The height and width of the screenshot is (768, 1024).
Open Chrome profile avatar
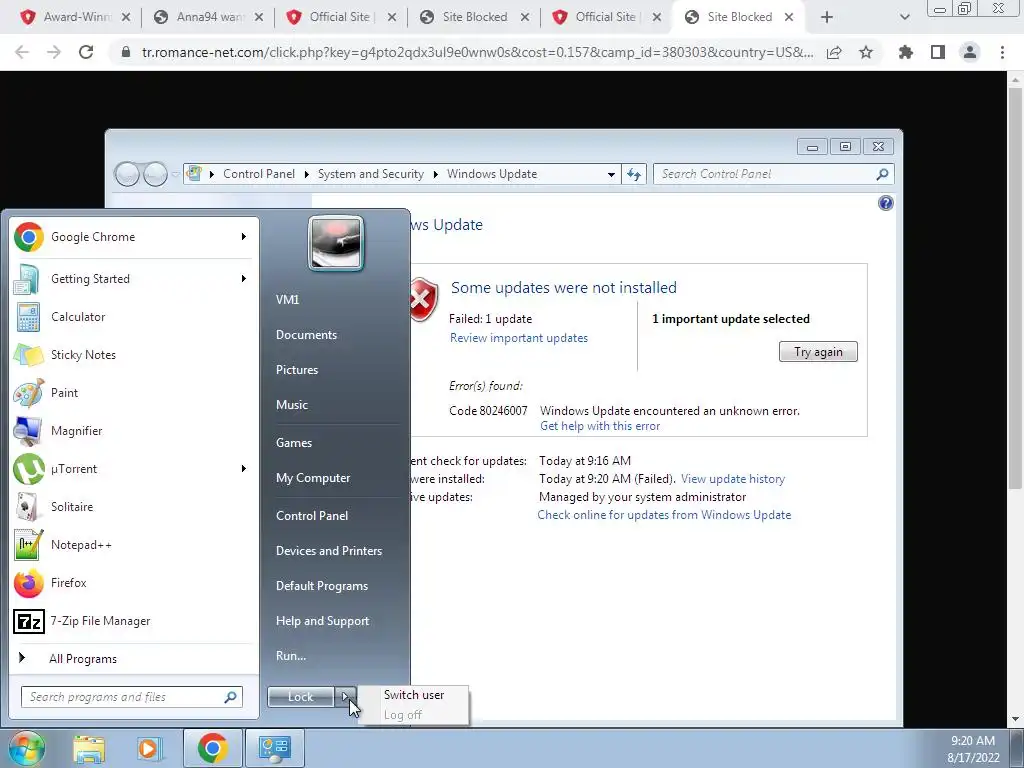970,52
